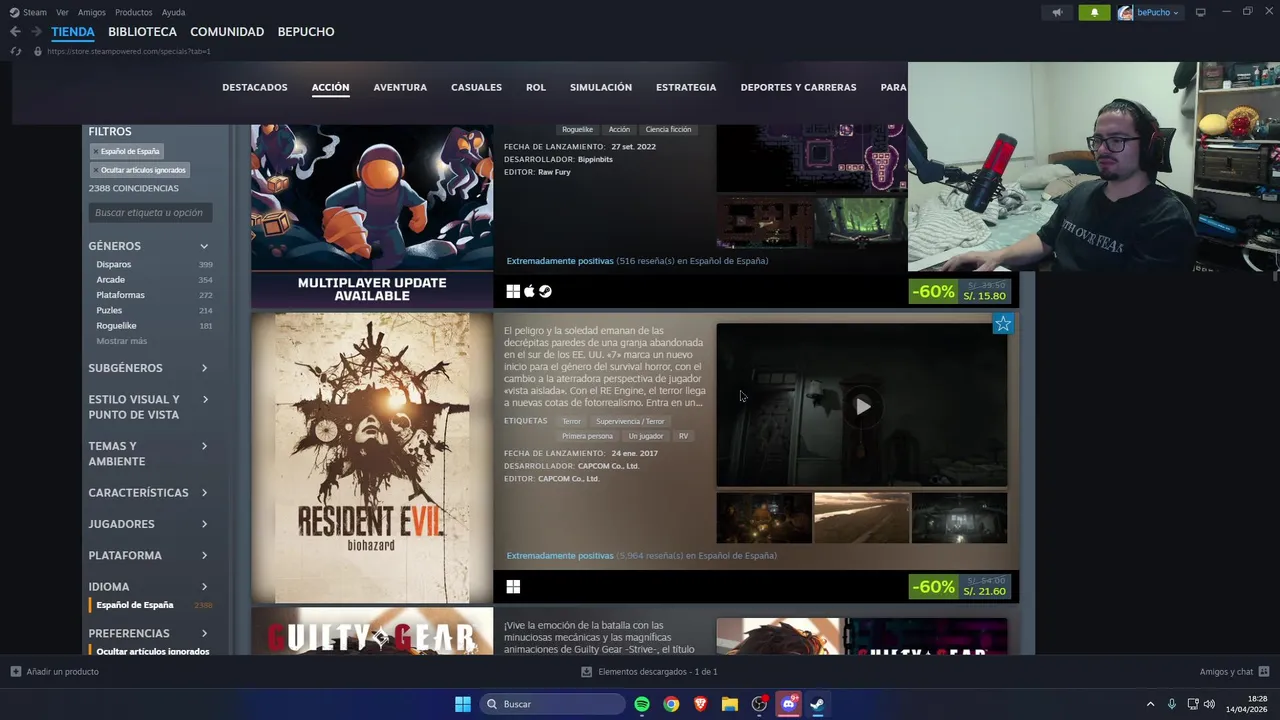This screenshot has height=720, width=1280.
Task: Open the Ver menu
Action: (x=63, y=12)
